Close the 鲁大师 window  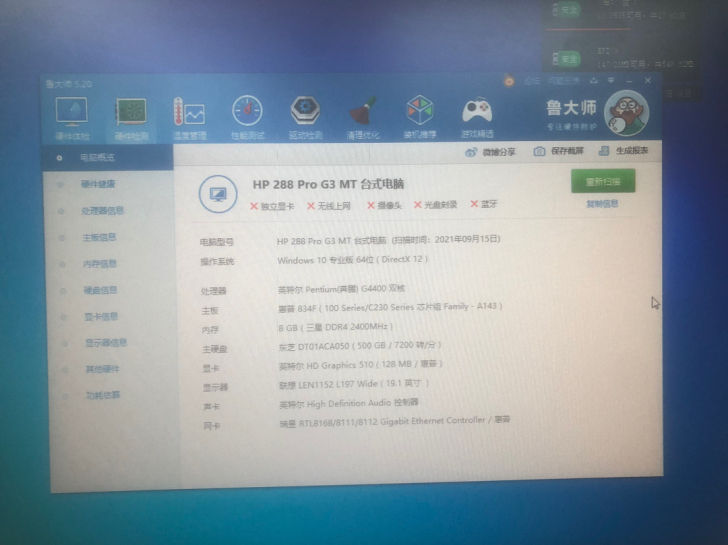point(648,80)
